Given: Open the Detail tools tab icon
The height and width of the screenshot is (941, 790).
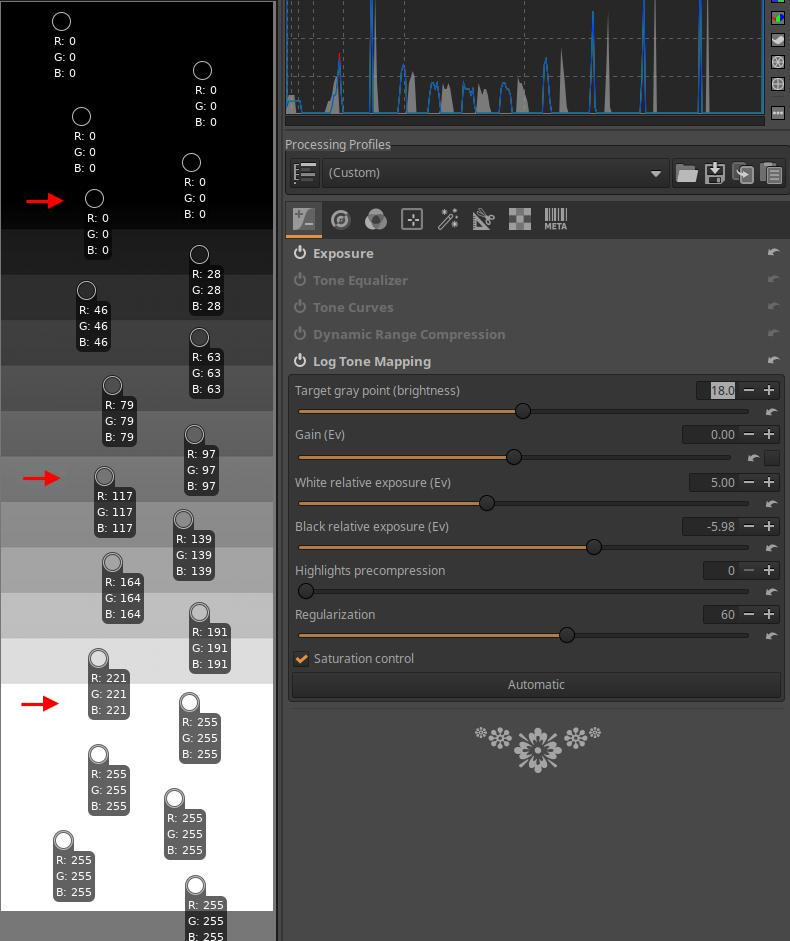Looking at the screenshot, I should (x=340, y=220).
